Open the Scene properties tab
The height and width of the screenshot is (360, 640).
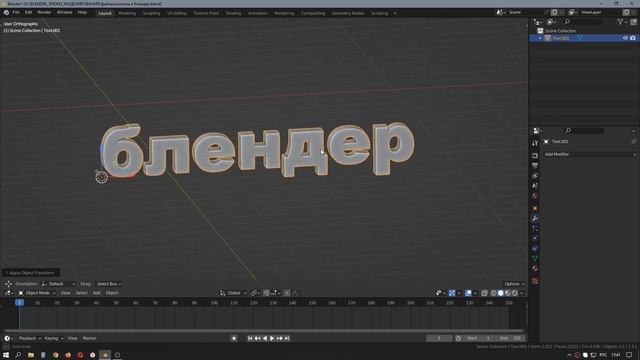535,186
